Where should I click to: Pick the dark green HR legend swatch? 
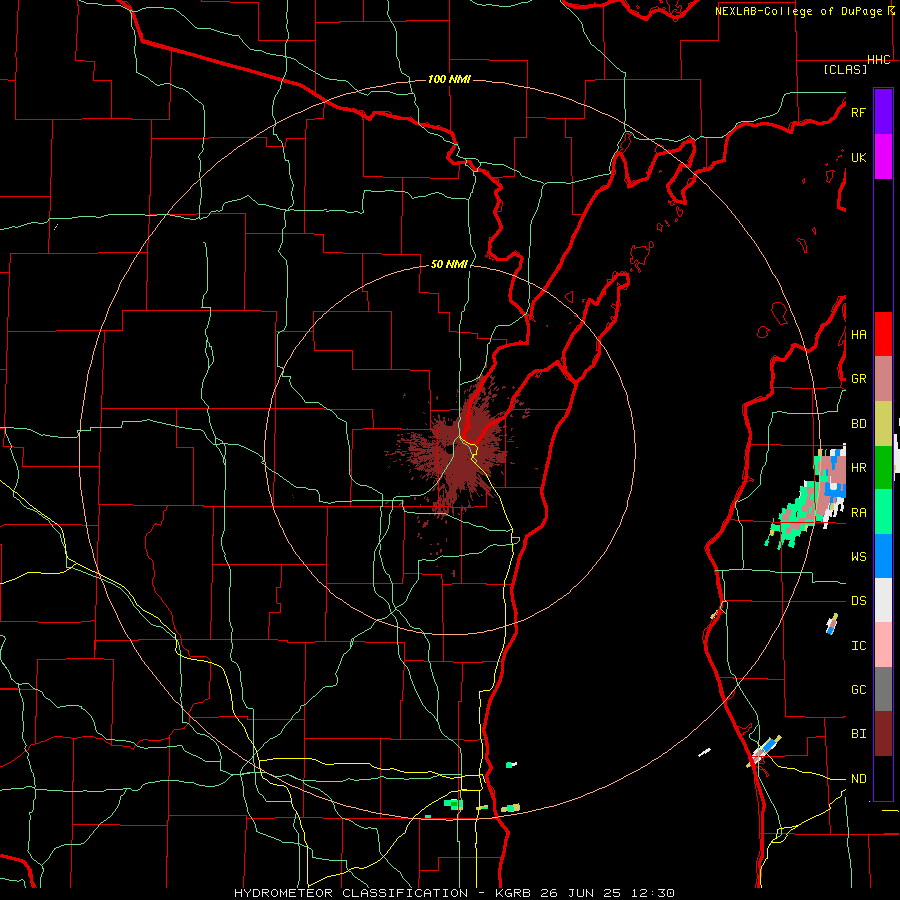click(x=883, y=468)
